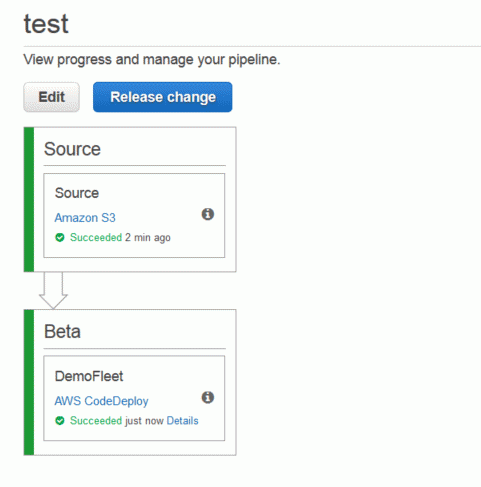Image resolution: width=481 pixels, height=487 pixels.
Task: Click the Succeeded status for Amazon S3
Action: click(96, 237)
